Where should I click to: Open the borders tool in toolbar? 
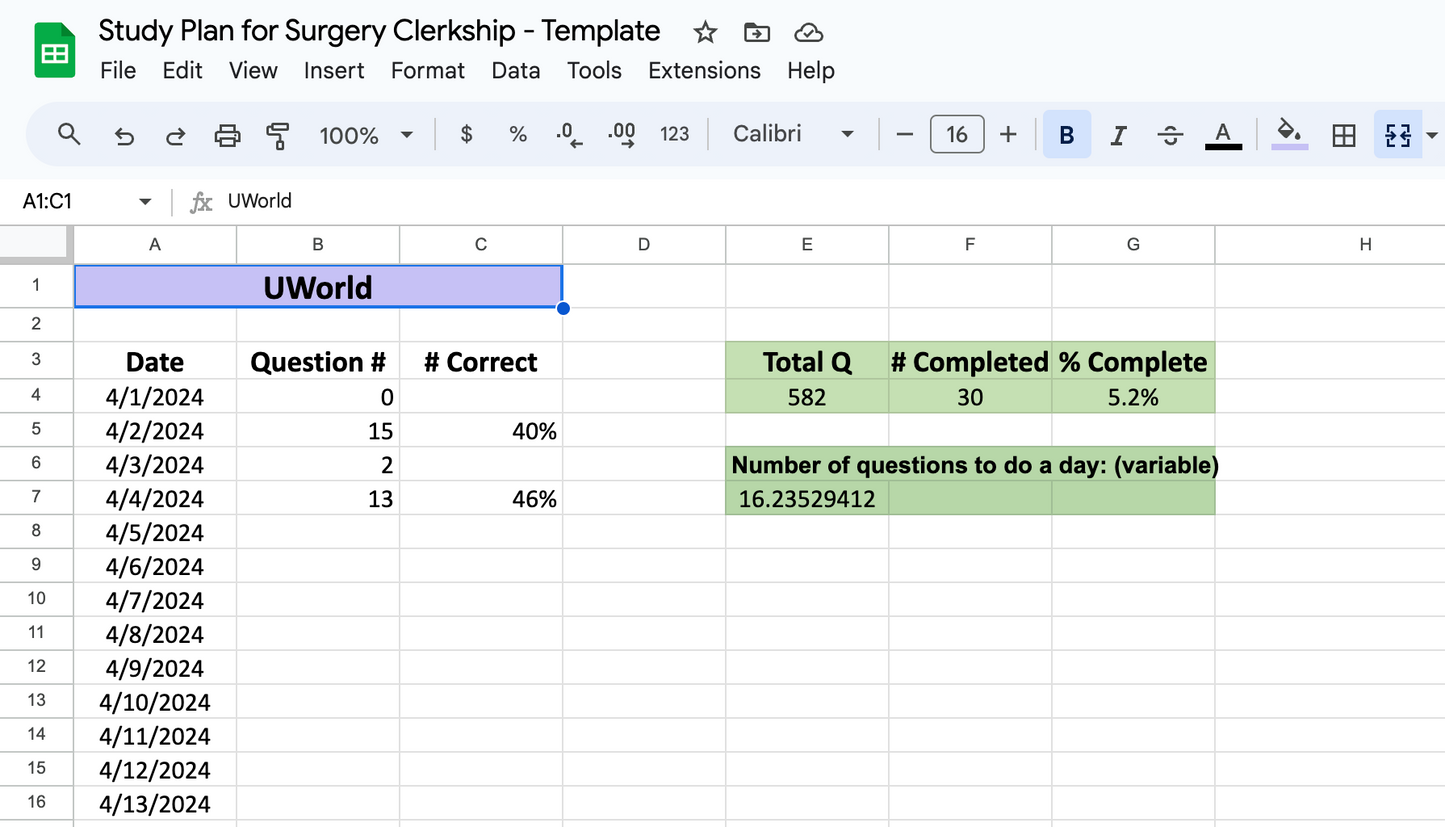[x=1344, y=134]
